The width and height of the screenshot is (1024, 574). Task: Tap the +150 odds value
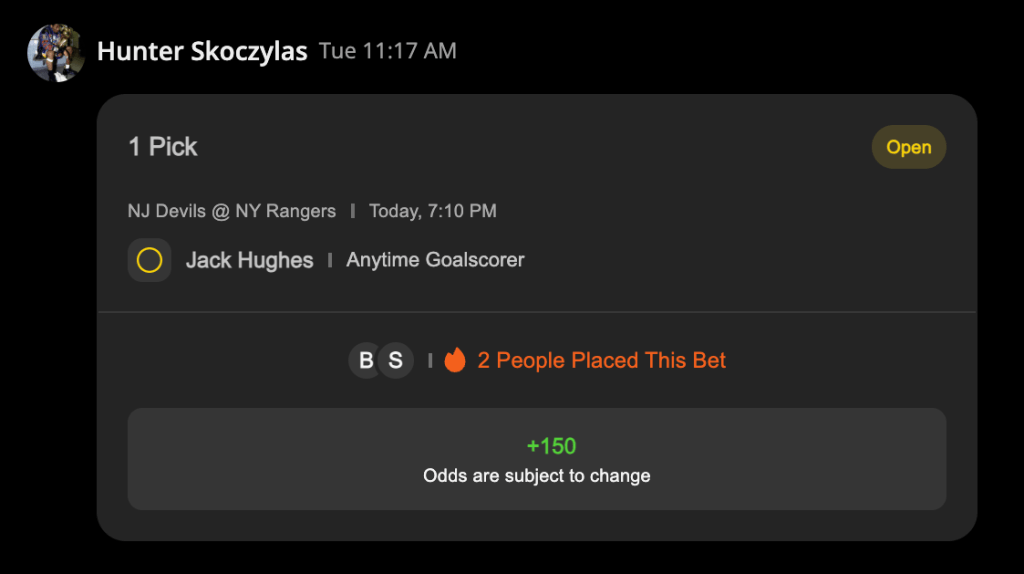tap(551, 446)
